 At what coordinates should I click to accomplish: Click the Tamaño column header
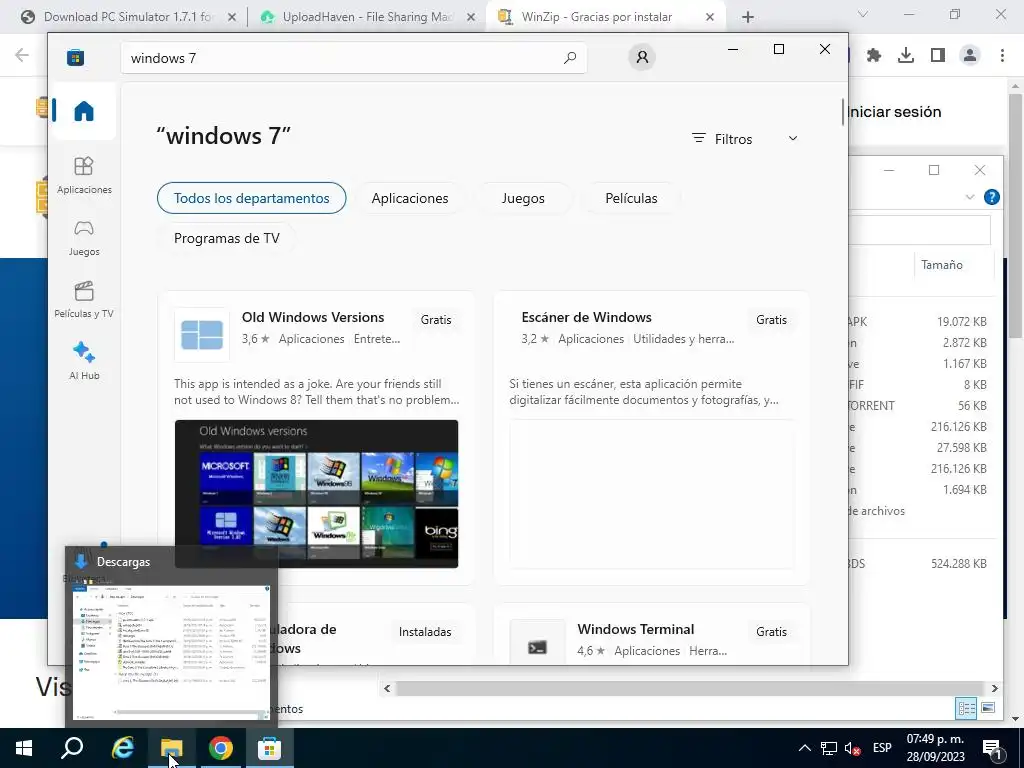coord(941,265)
